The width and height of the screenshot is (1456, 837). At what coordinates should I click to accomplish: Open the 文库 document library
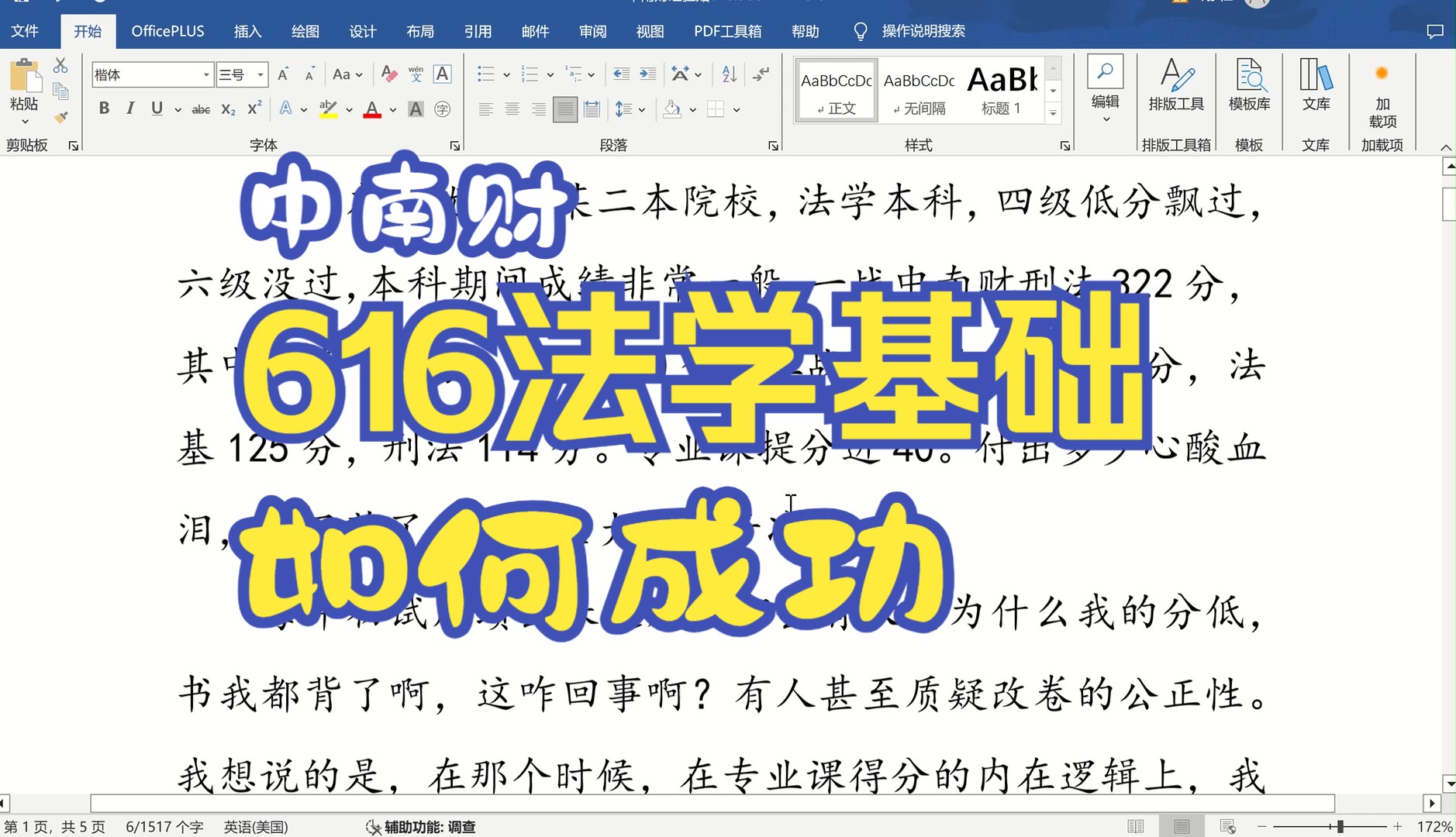click(x=1316, y=84)
